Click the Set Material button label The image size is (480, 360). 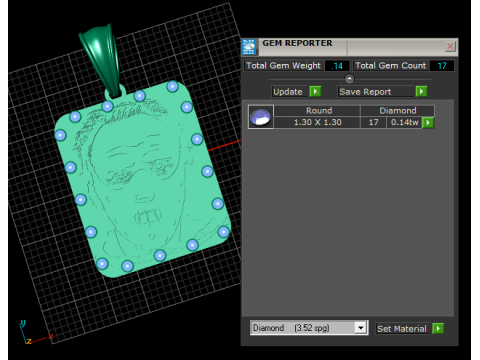(x=402, y=329)
